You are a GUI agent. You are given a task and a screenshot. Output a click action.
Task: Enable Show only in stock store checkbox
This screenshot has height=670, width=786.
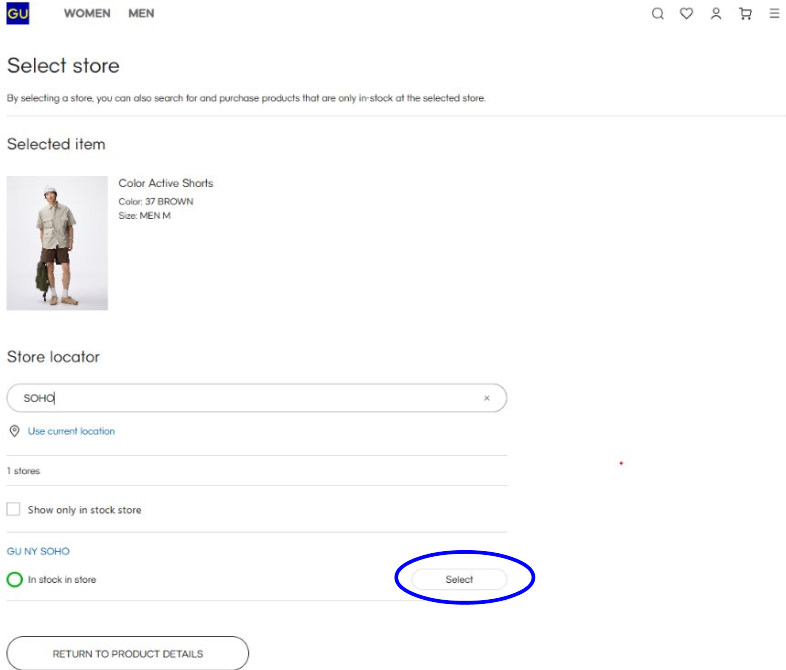tap(14, 509)
